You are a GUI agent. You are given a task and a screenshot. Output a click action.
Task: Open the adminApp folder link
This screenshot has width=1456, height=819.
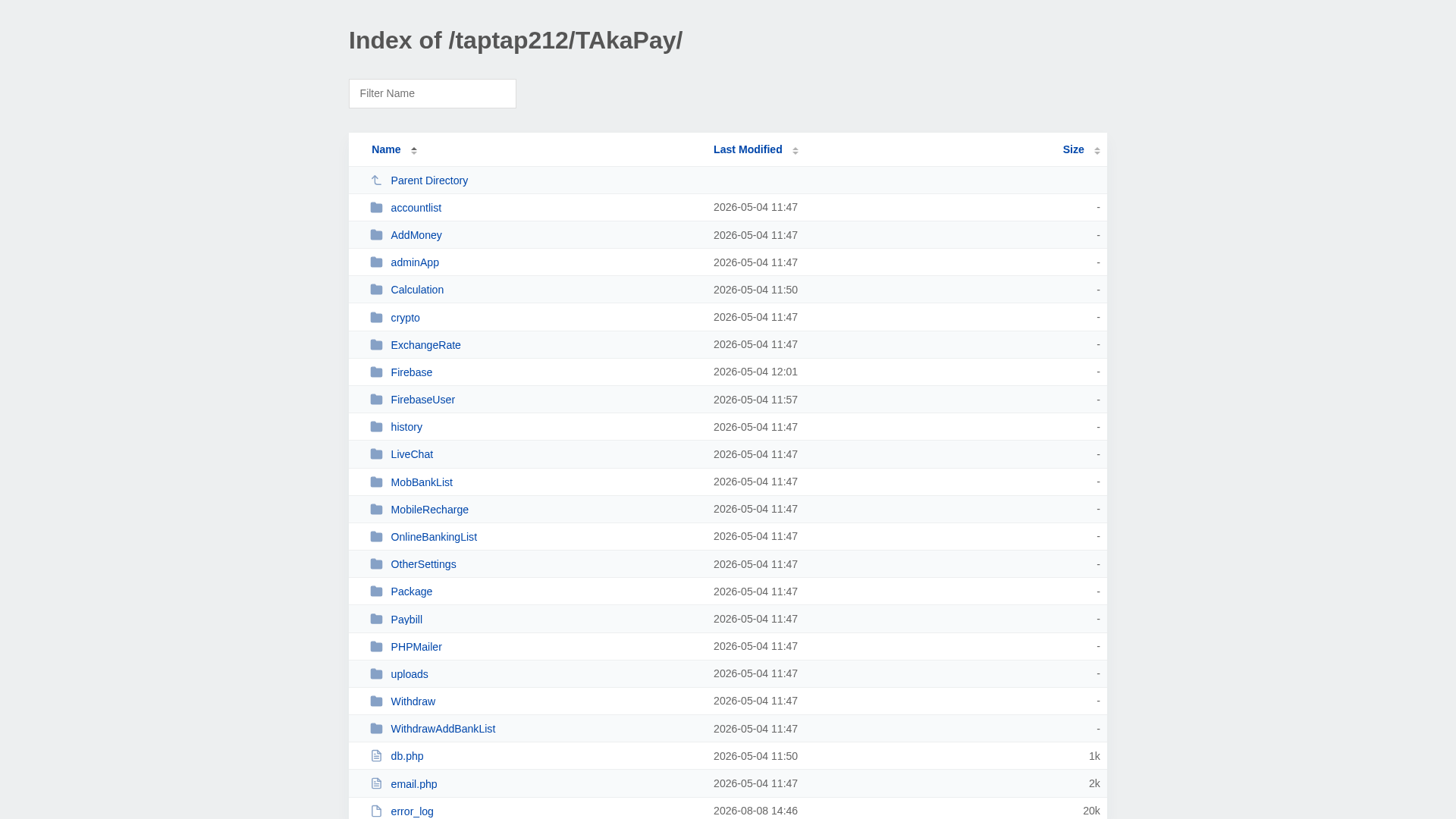point(415,262)
